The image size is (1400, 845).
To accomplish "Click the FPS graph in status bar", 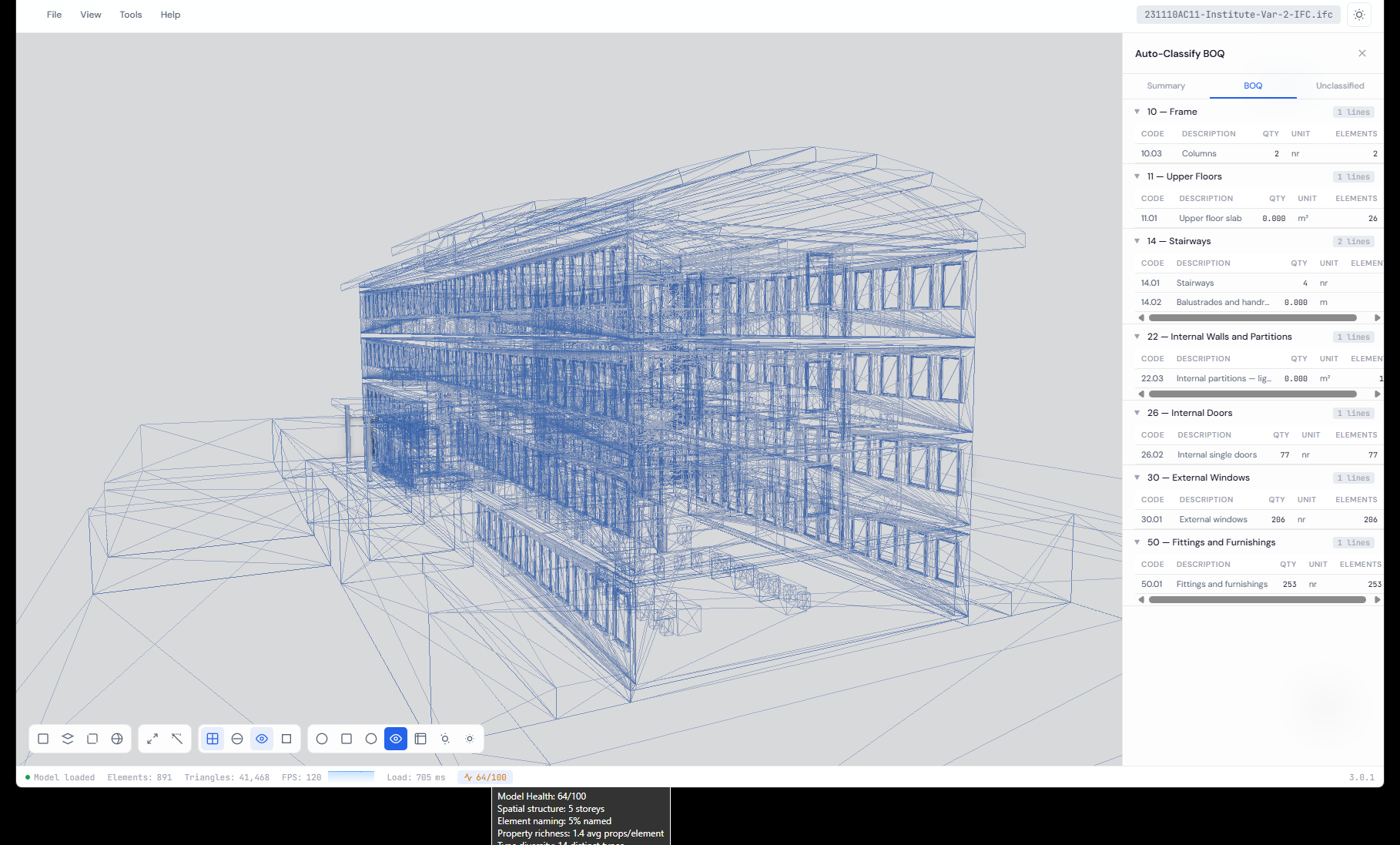I will tap(351, 776).
